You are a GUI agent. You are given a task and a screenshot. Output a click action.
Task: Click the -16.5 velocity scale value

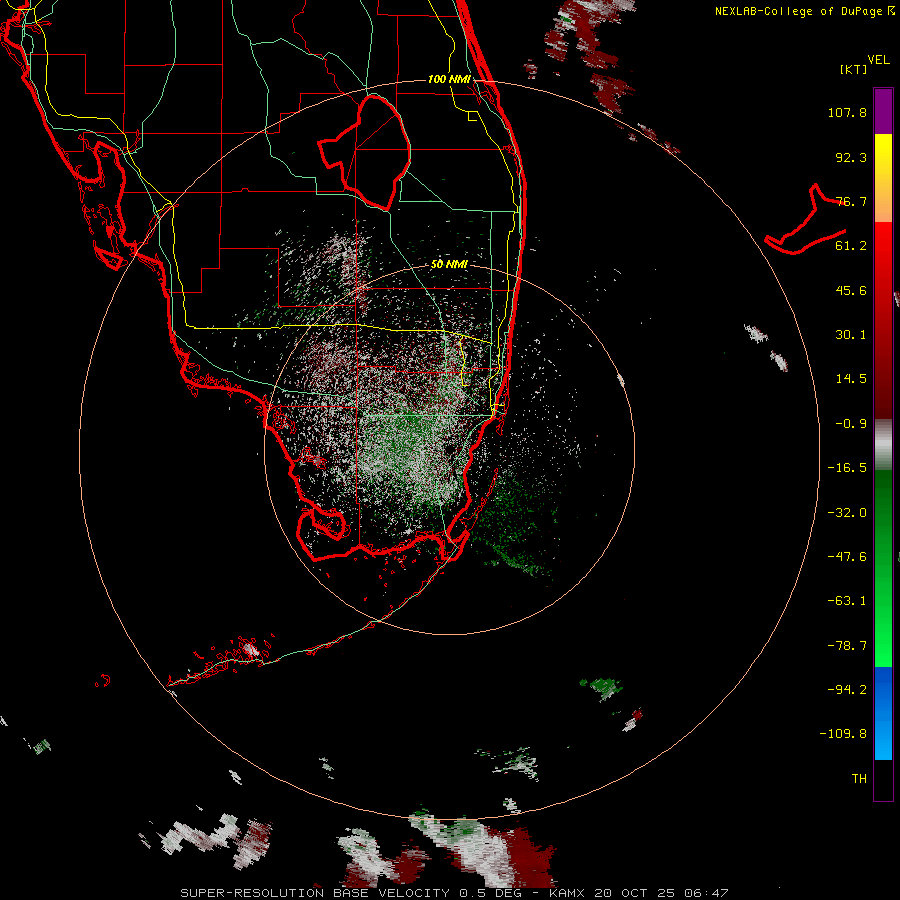[847, 468]
